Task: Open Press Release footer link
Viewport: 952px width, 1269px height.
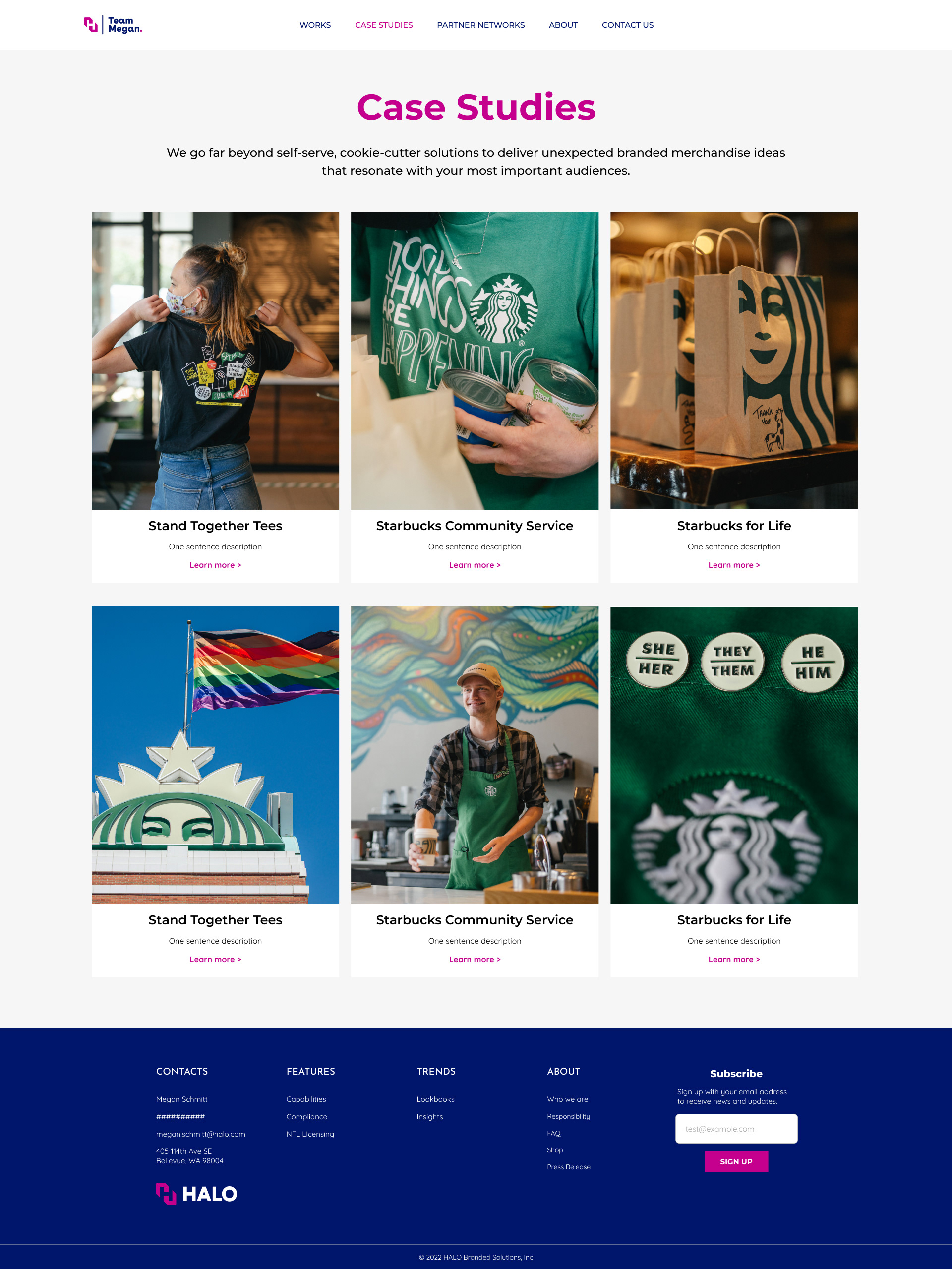Action: click(568, 1167)
